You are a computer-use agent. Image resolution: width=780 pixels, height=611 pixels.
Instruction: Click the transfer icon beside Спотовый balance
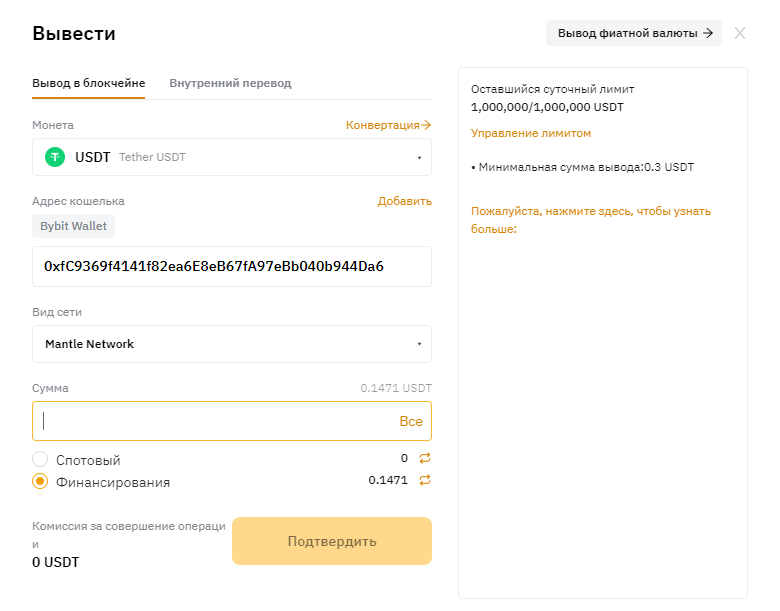point(425,458)
